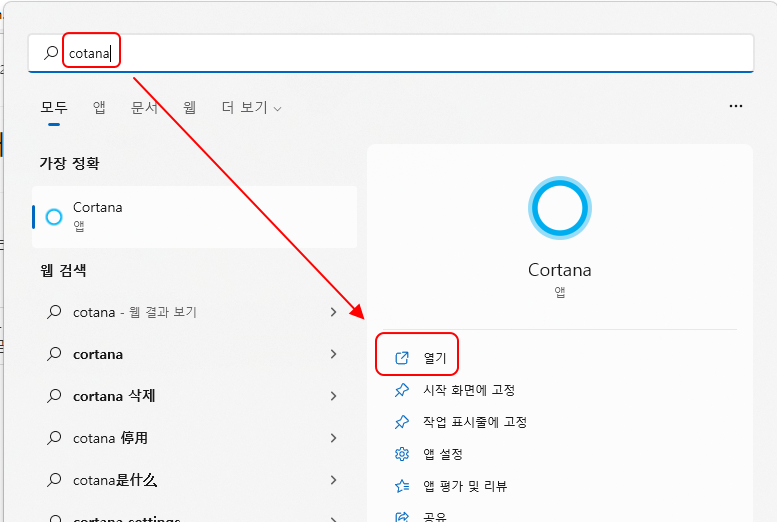Select the Cortana best match result
777x522 pixels.
click(195, 217)
